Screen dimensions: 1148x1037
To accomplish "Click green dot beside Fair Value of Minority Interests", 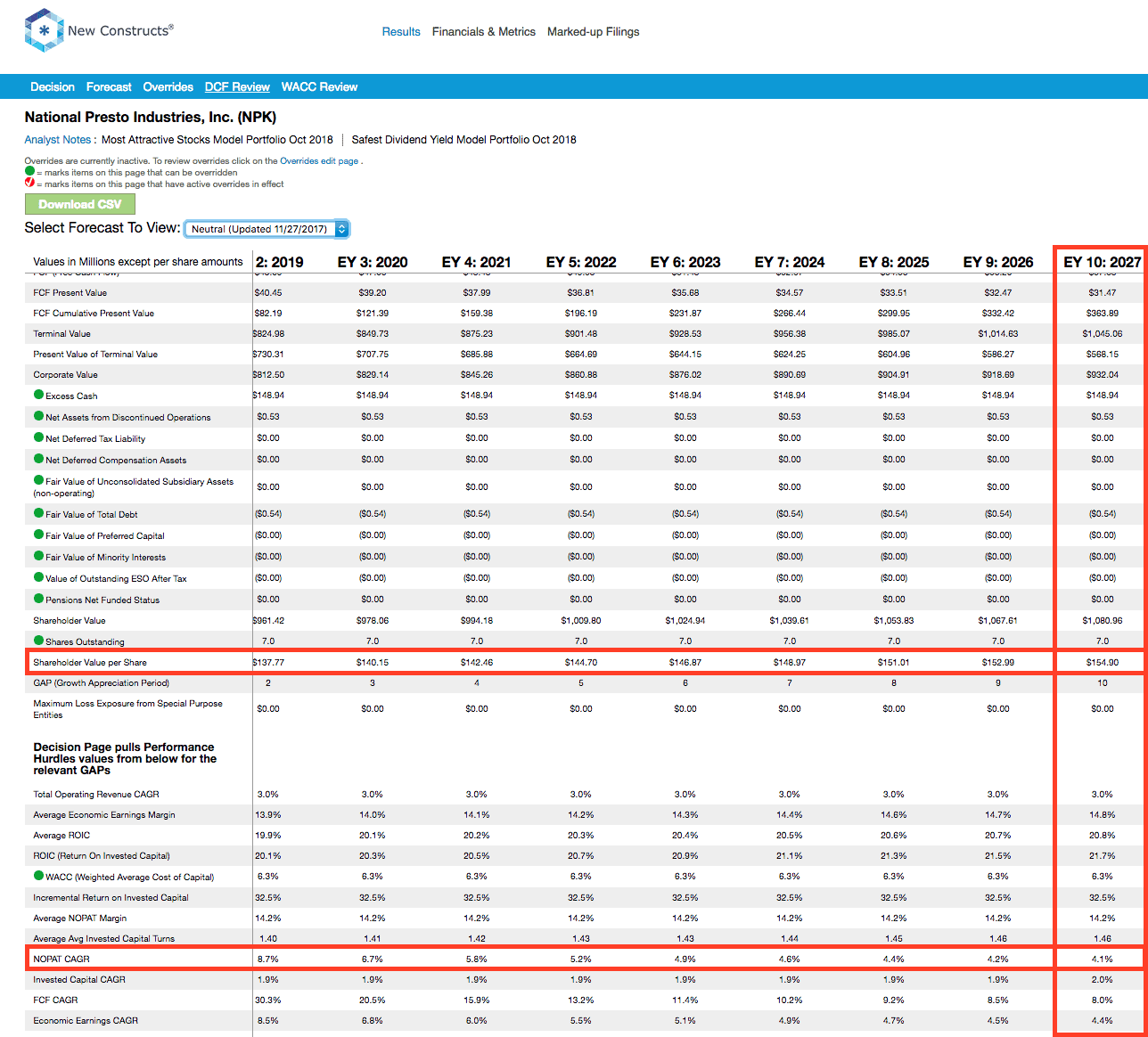I will click(38, 556).
